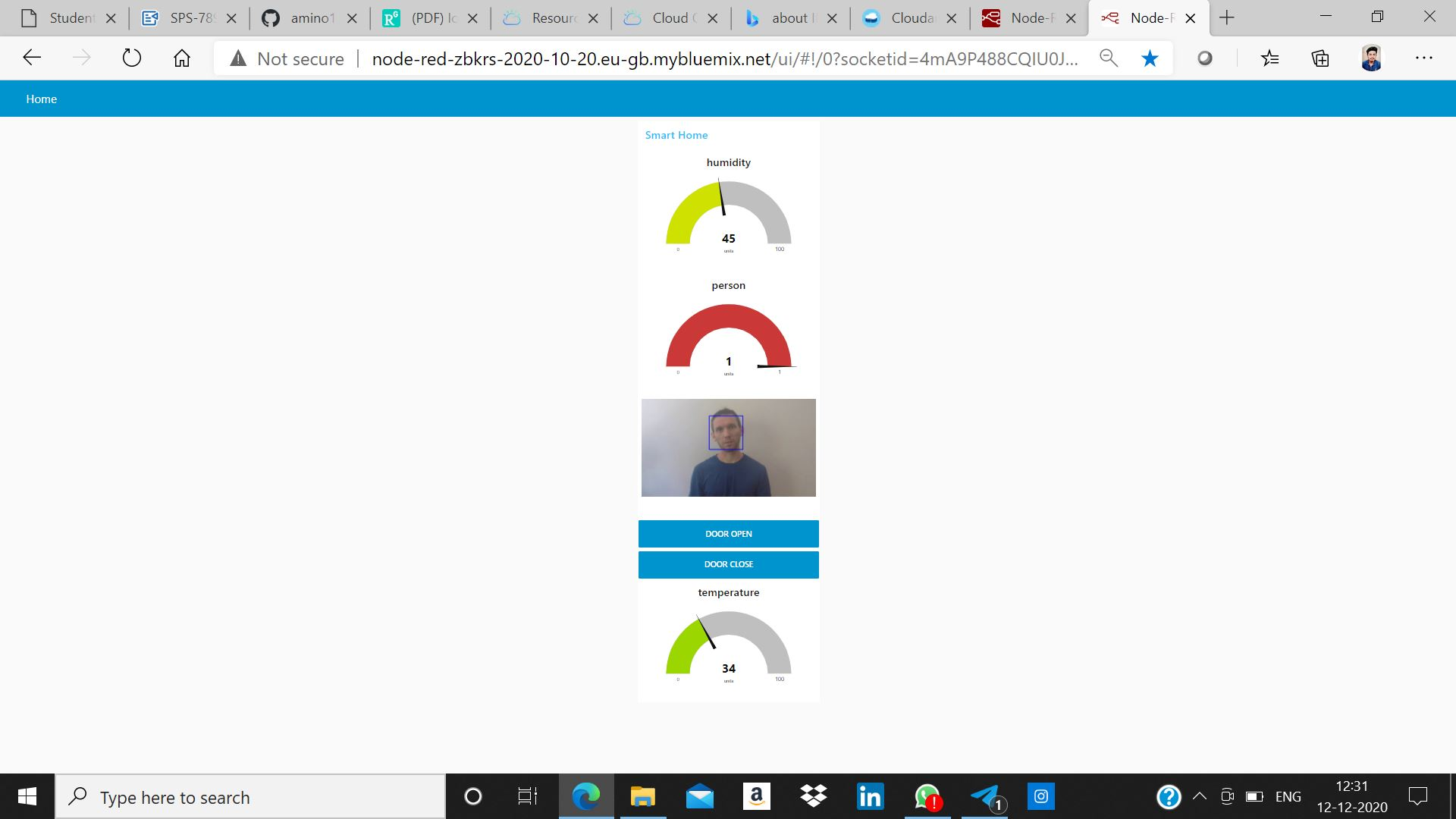
Task: Click the Windows search box
Action: coord(250,797)
